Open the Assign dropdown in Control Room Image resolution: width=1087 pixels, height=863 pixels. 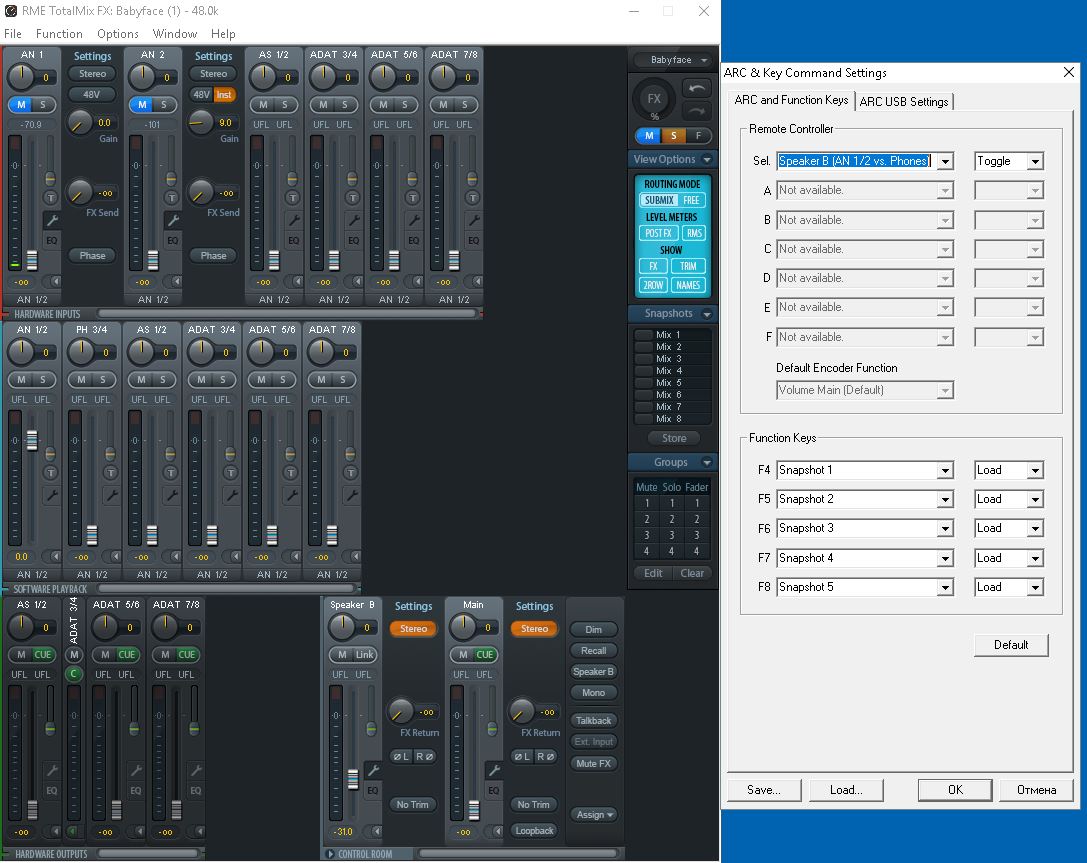pos(594,815)
